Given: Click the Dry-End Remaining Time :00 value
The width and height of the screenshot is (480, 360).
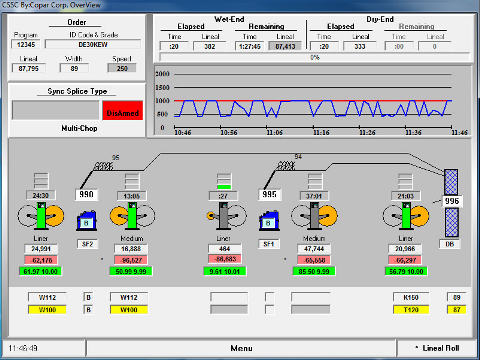Looking at the screenshot, I should coord(399,46).
